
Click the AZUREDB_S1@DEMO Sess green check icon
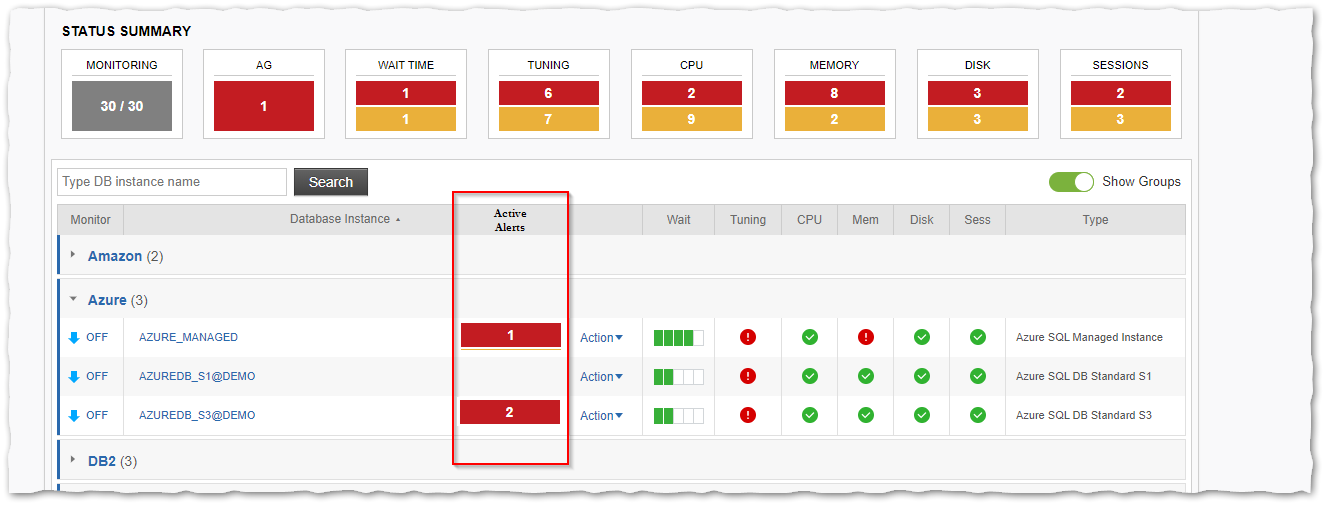coord(978,376)
